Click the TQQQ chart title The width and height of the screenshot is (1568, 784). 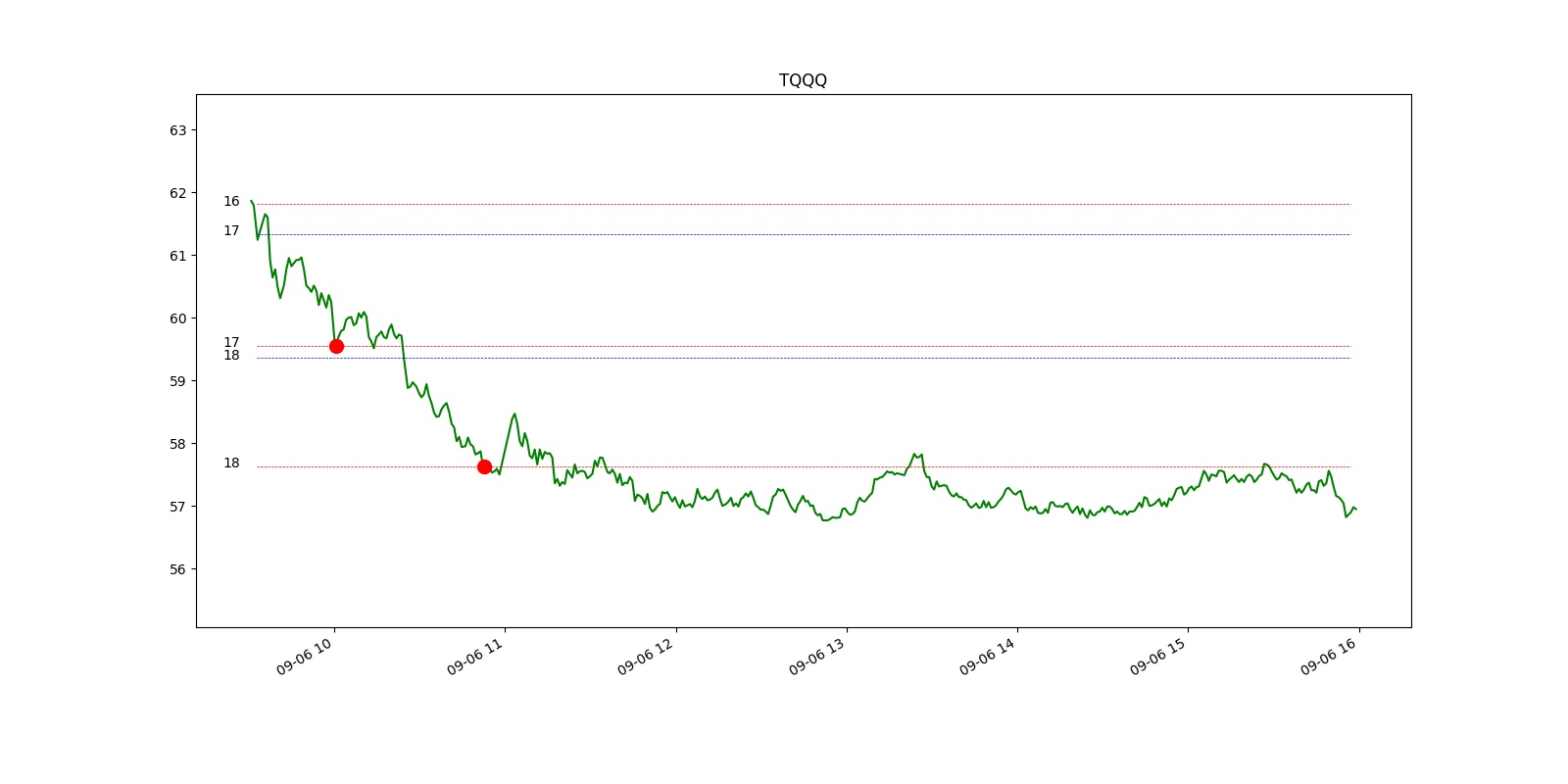(803, 80)
